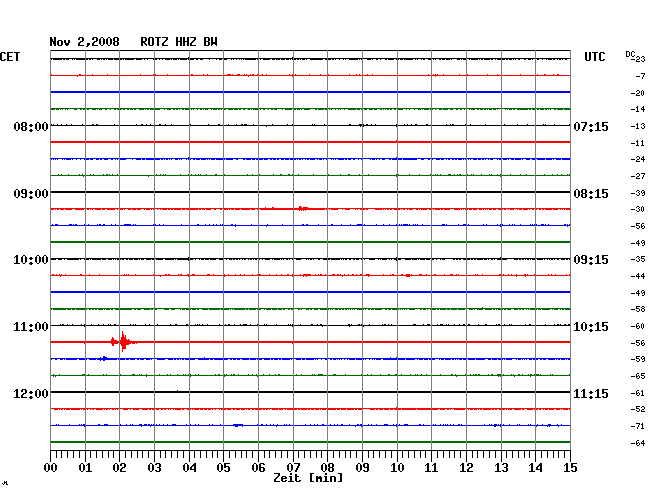
Task: Click the '09:00' CET time label
Action: click(x=31, y=194)
